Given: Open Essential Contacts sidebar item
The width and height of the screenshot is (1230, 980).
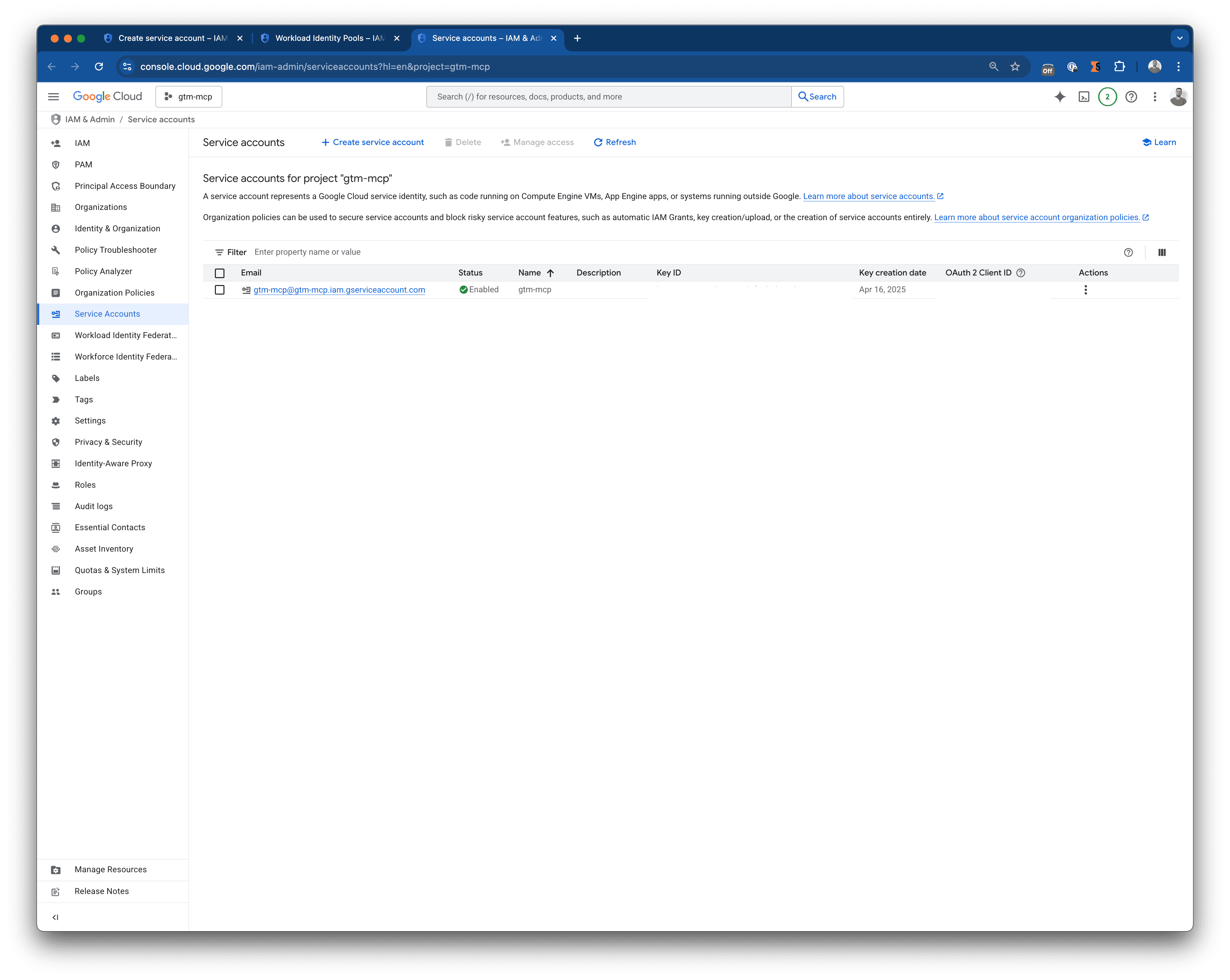Looking at the screenshot, I should [x=113, y=528].
